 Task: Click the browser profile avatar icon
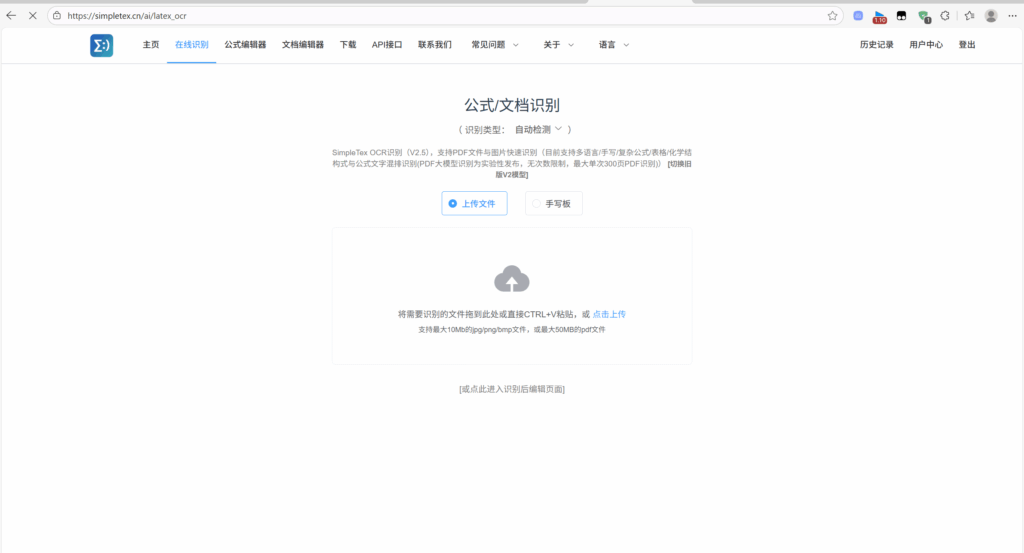[x=991, y=16]
